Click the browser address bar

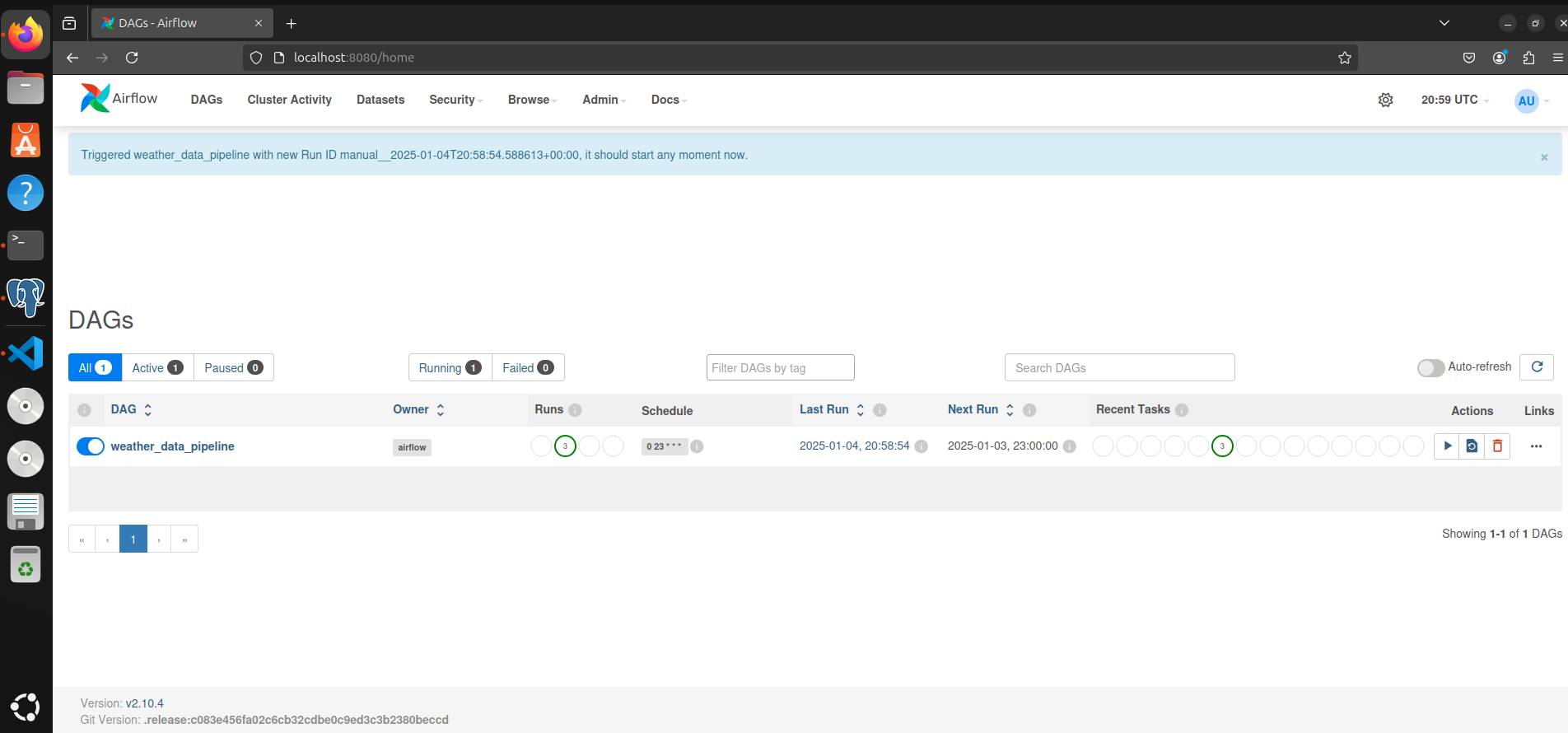pos(799,58)
